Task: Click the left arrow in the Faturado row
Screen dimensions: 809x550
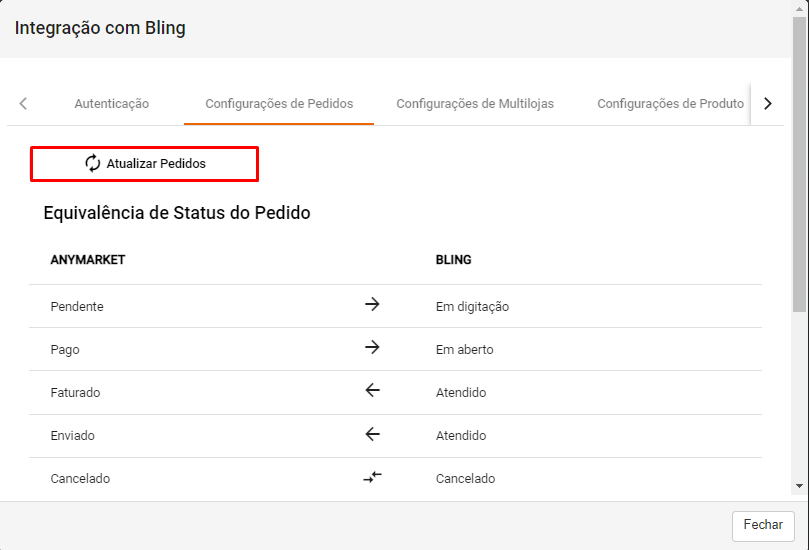Action: pyautogui.click(x=372, y=391)
